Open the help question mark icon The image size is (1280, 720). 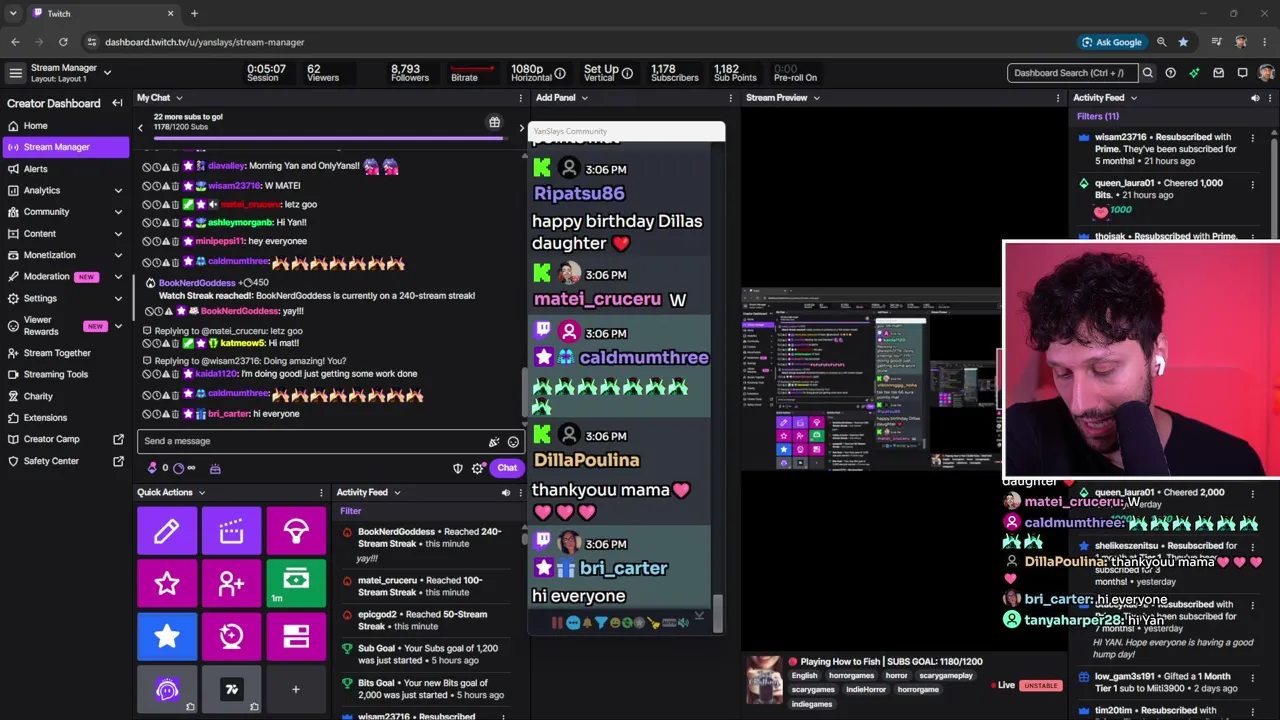(1170, 73)
